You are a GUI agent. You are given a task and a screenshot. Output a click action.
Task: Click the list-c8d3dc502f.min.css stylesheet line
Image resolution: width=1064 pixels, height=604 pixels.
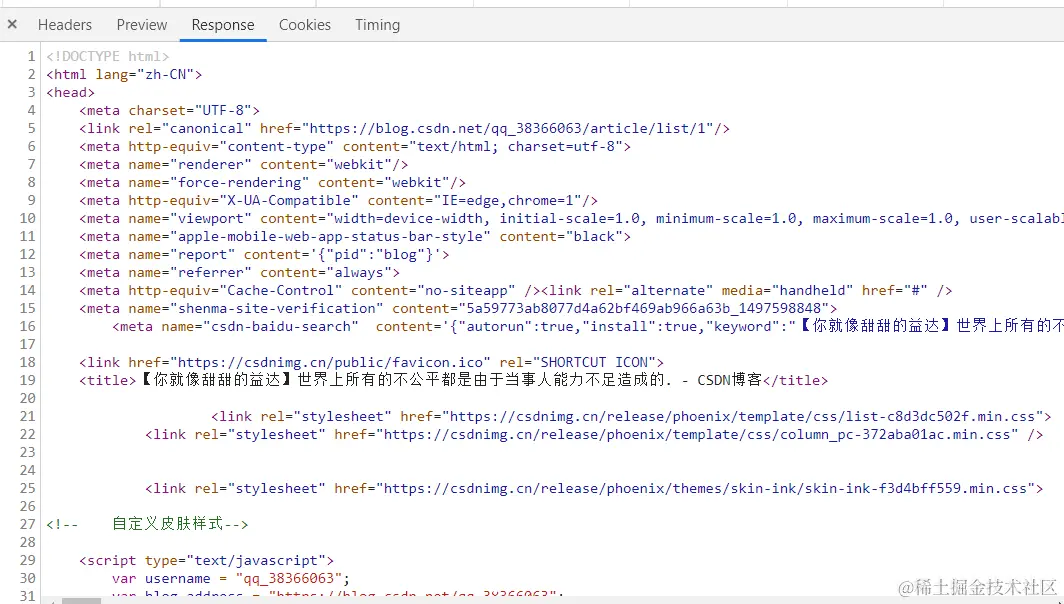631,416
